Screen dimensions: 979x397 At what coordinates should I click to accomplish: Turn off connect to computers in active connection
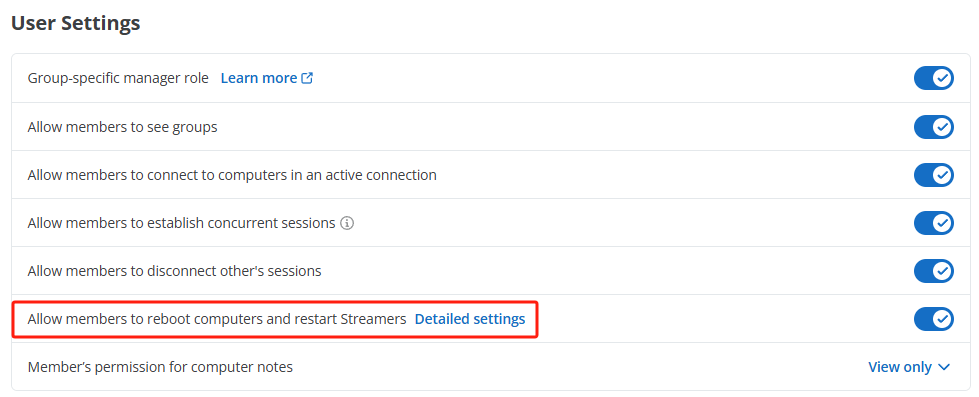click(933, 175)
